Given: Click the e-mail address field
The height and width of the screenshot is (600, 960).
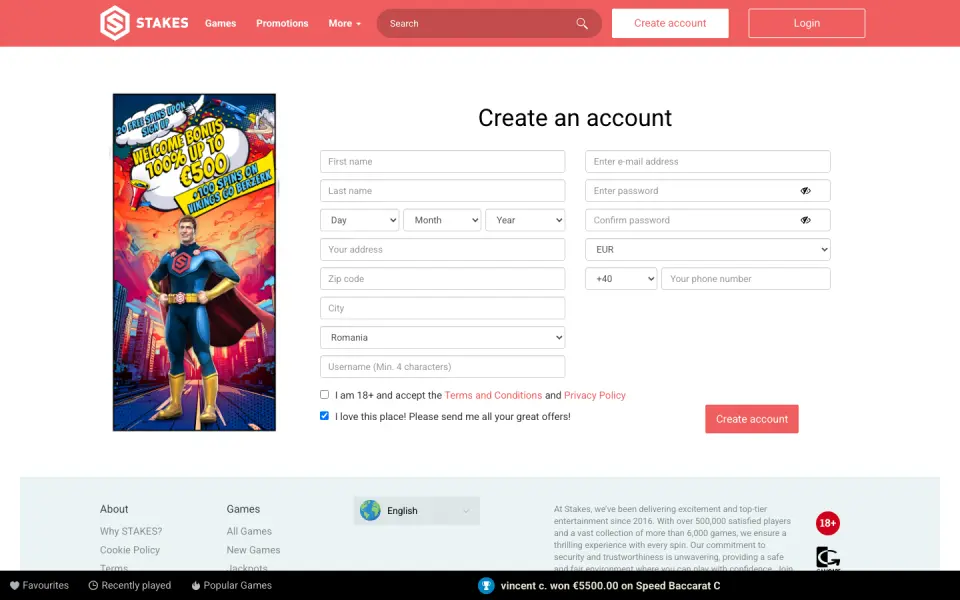Looking at the screenshot, I should [708, 162].
